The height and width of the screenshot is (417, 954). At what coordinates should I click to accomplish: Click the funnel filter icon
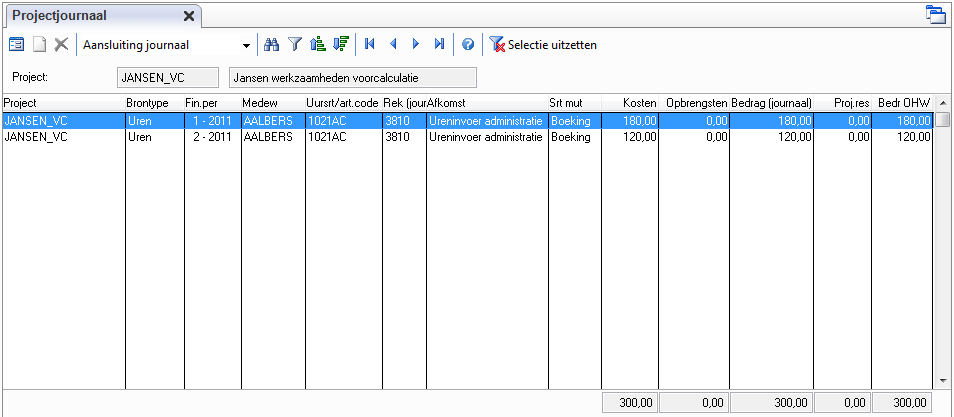pos(294,44)
